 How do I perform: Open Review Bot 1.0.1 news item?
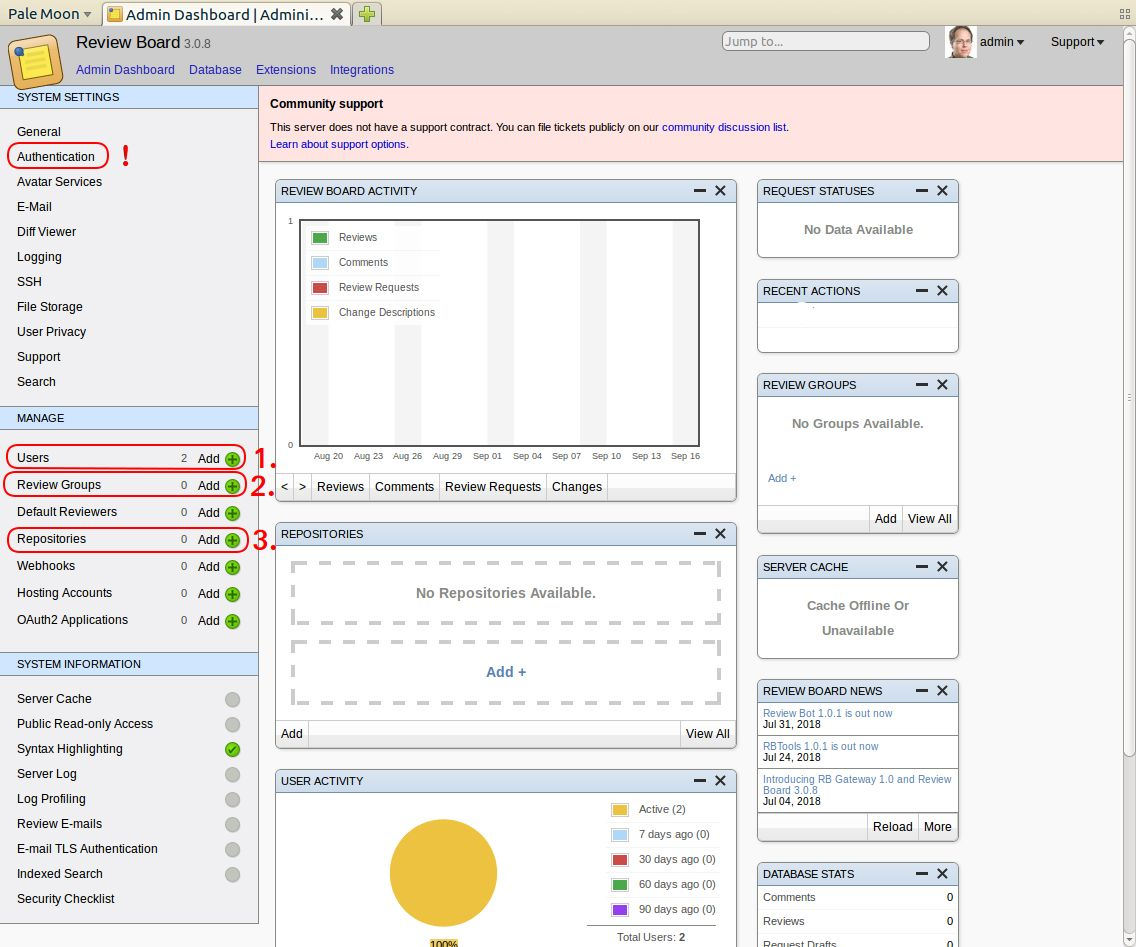coord(827,713)
